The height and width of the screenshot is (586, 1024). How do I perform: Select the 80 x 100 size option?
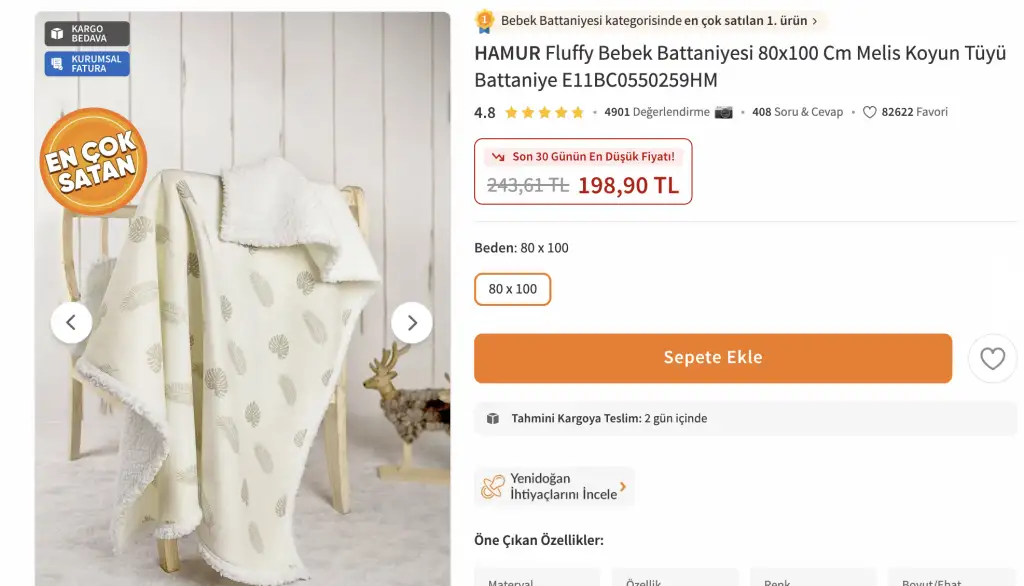click(512, 289)
